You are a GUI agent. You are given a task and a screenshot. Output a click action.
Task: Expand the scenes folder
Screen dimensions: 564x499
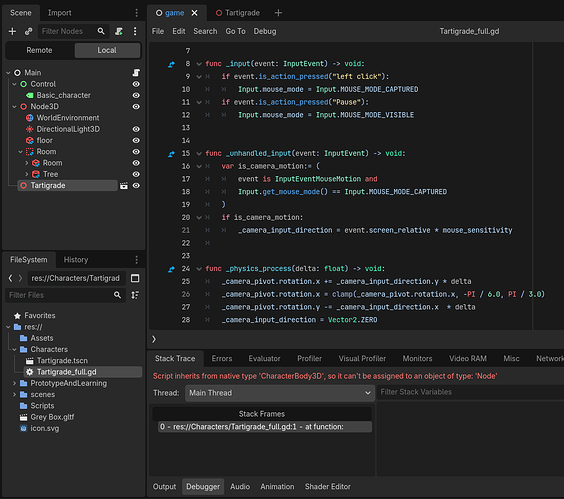click(14, 395)
